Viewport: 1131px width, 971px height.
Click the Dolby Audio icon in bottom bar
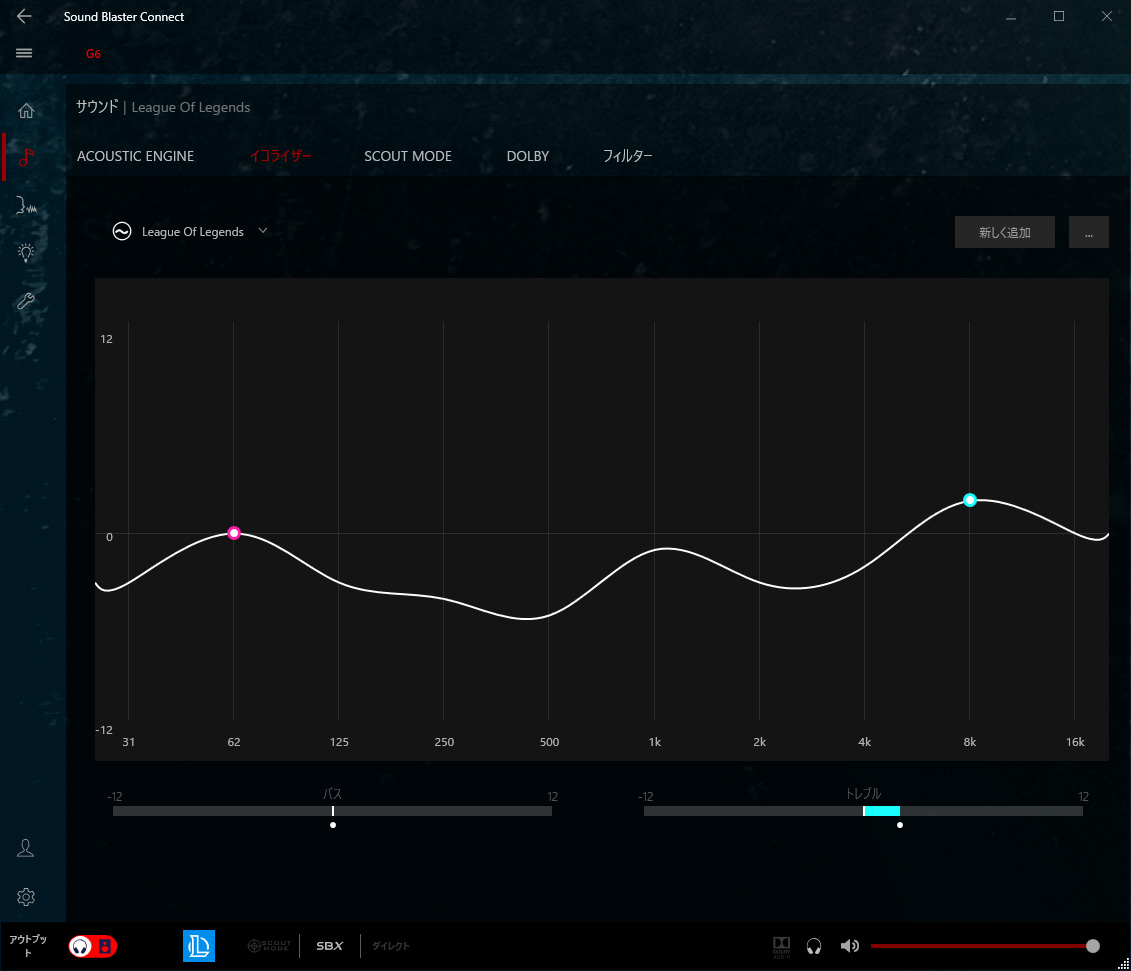click(781, 946)
